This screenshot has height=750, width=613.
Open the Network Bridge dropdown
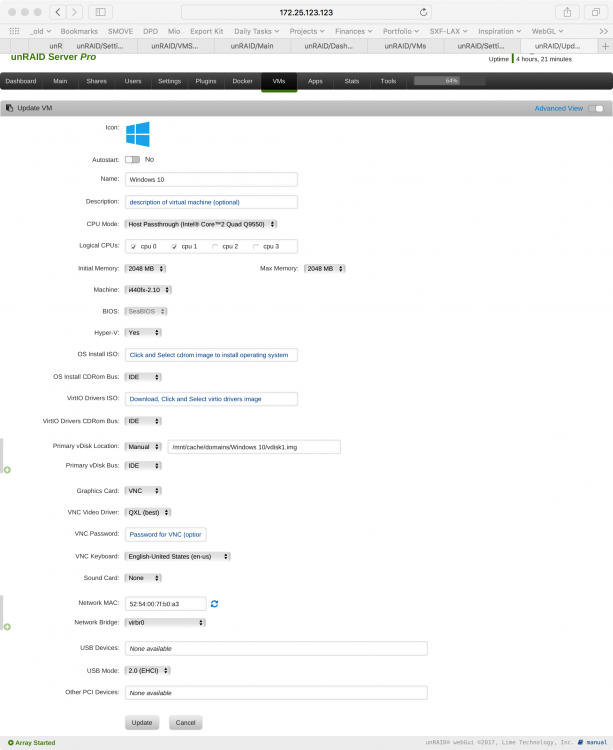click(x=165, y=623)
